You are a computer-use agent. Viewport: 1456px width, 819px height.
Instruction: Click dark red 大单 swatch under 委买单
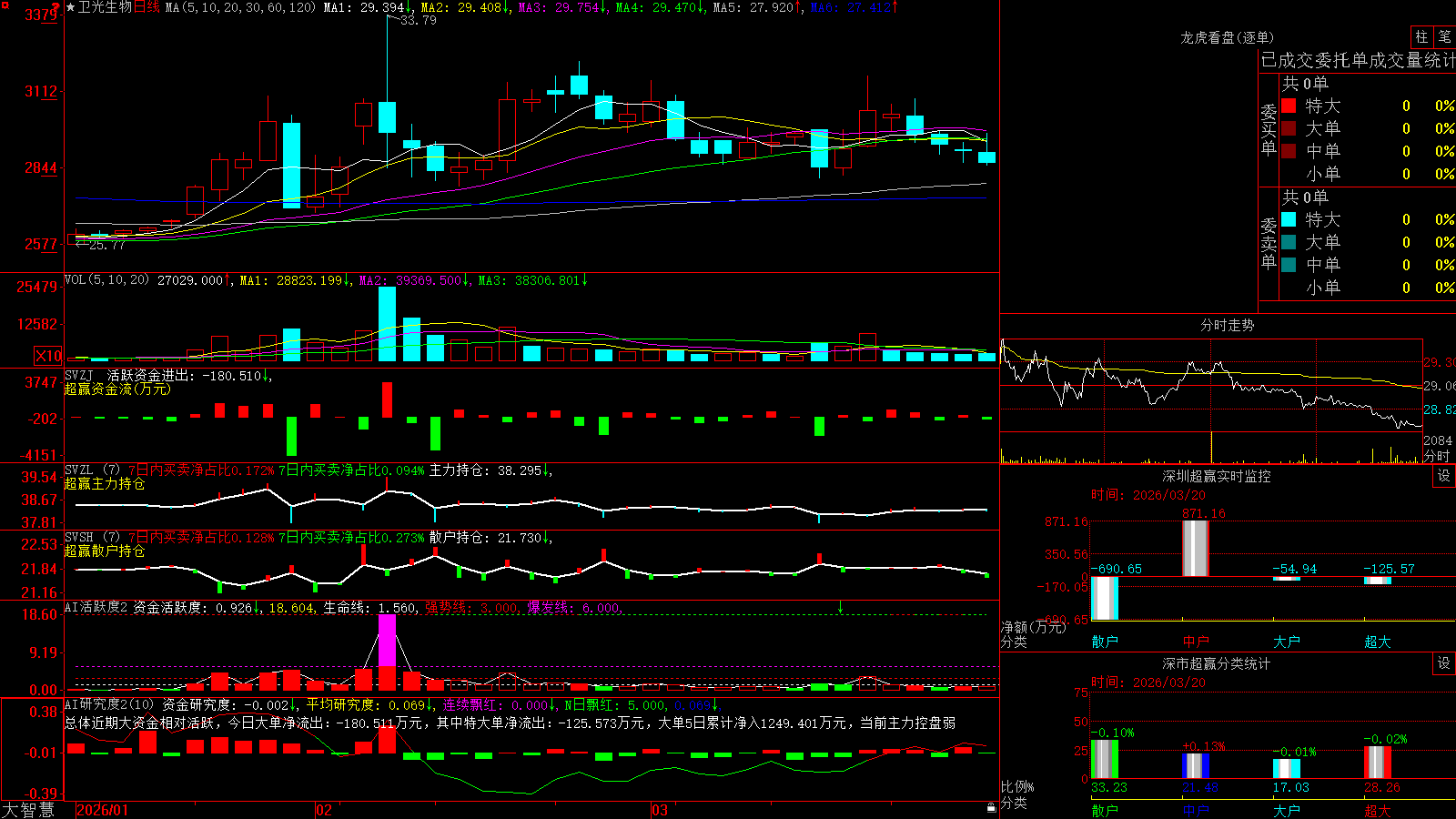pos(1289,128)
